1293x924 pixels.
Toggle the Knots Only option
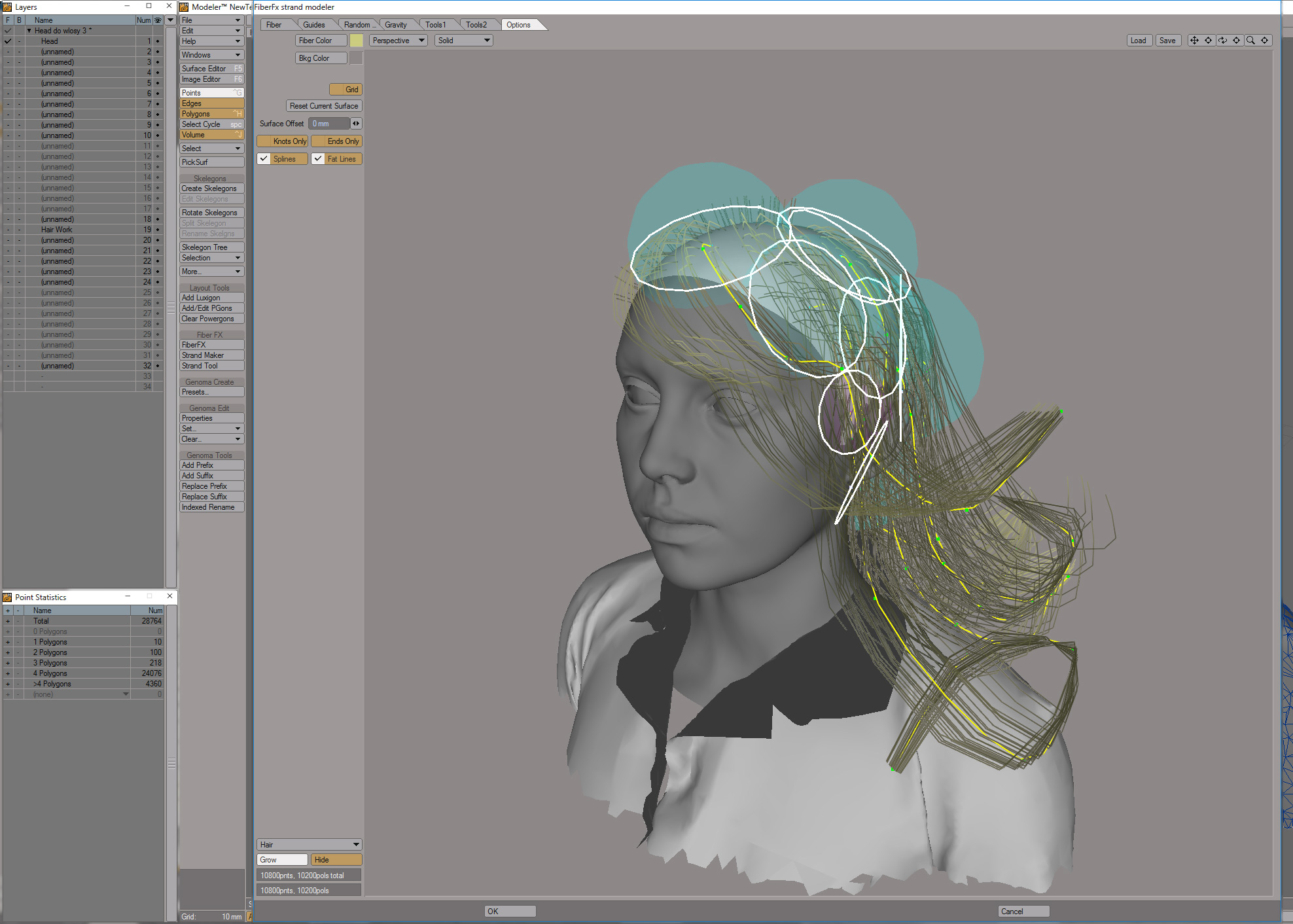(x=283, y=141)
